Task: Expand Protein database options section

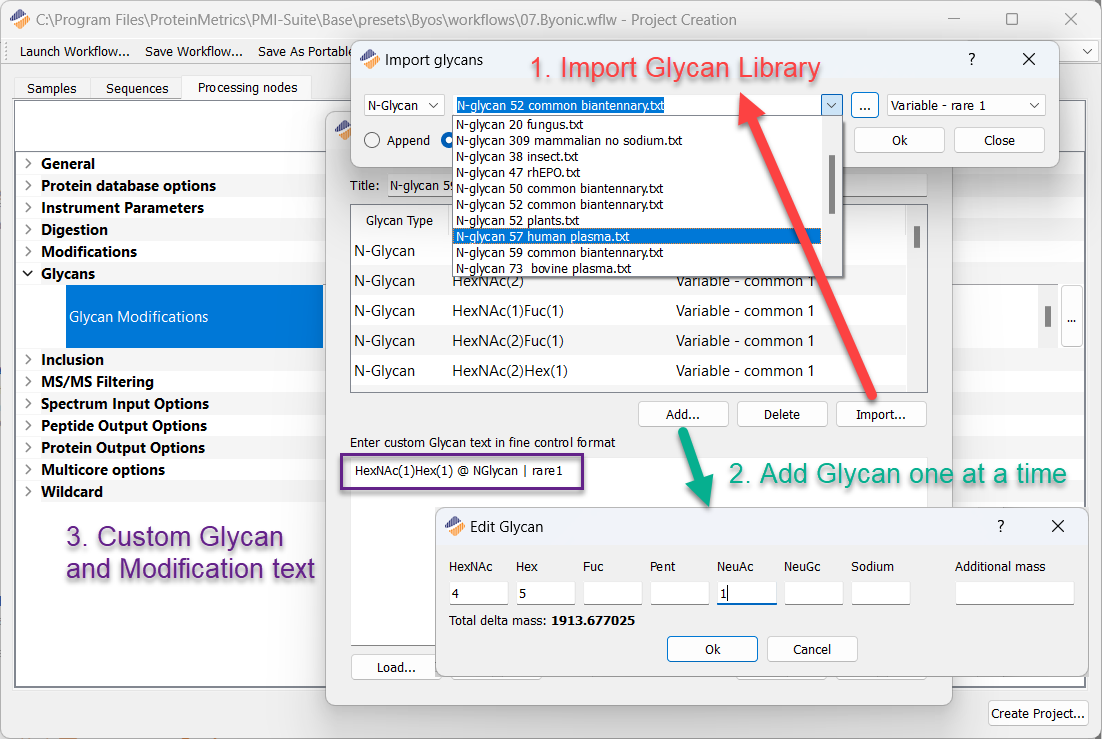Action: pyautogui.click(x=28, y=186)
